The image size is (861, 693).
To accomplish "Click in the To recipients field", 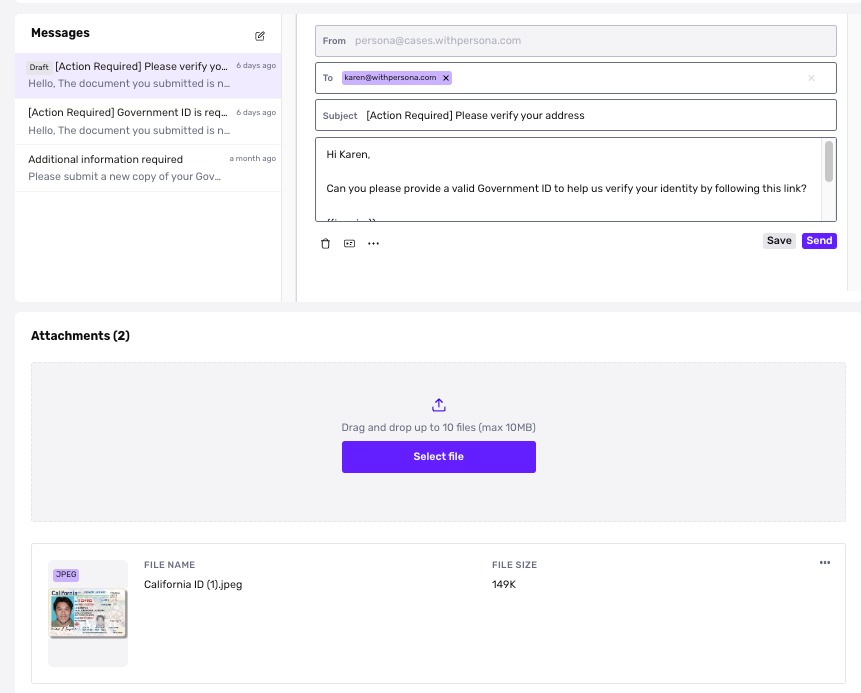I will [x=575, y=78].
